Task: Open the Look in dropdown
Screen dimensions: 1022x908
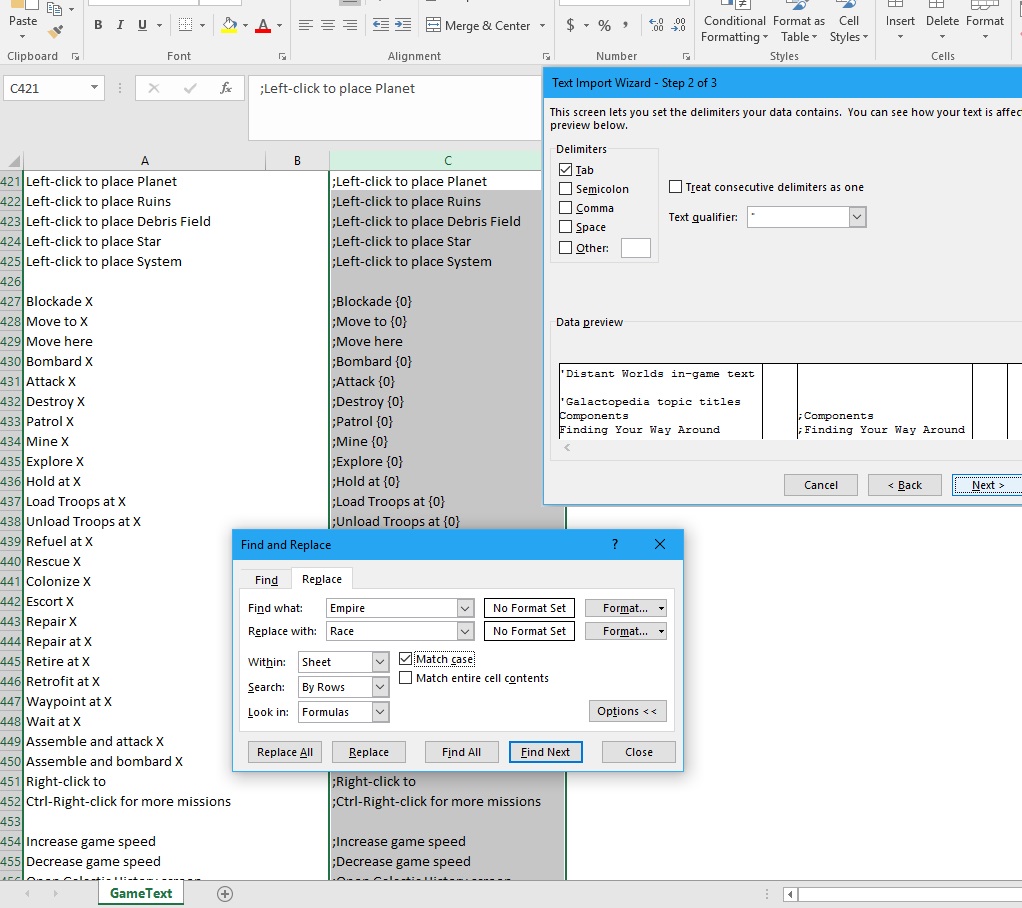Action: (x=380, y=712)
